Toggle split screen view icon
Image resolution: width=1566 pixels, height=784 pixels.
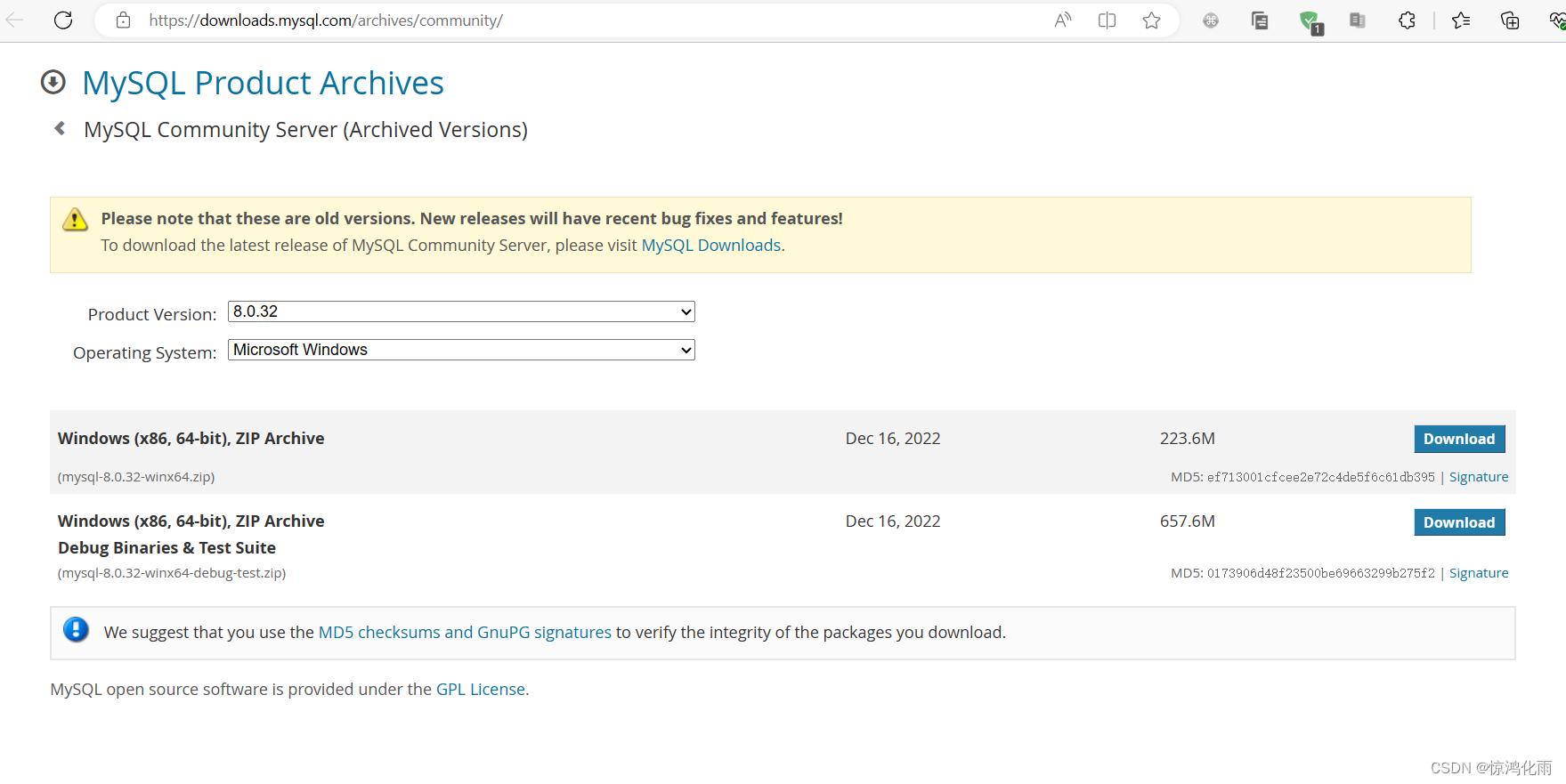coord(1107,20)
